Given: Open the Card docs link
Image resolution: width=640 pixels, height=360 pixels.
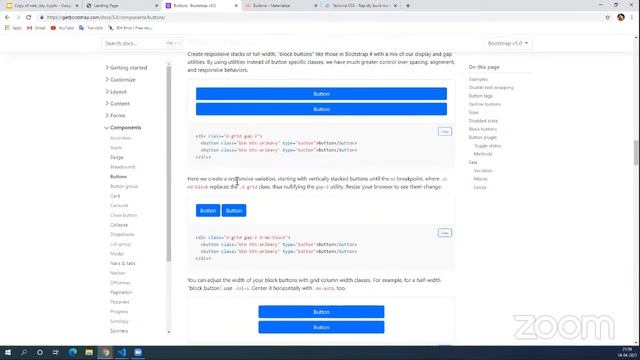Looking at the screenshot, I should pyautogui.click(x=115, y=196).
